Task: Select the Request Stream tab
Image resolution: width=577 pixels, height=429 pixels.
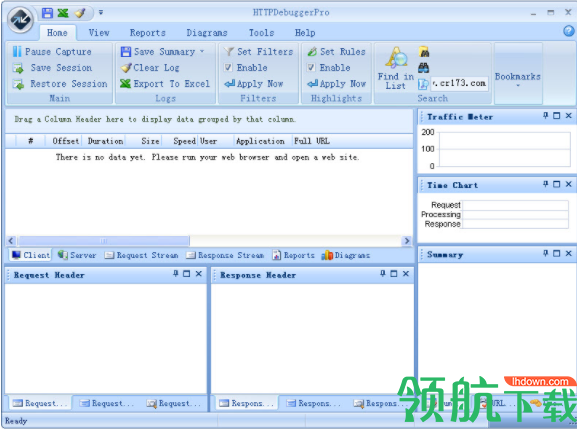Action: (141, 255)
